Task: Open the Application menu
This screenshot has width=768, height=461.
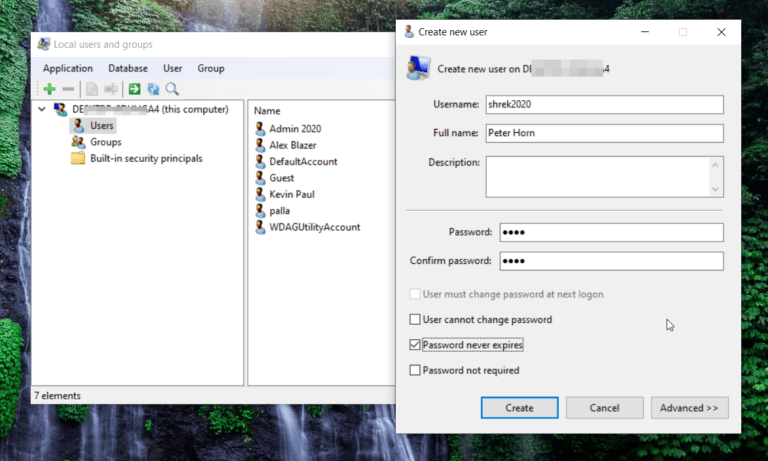Action: point(68,68)
